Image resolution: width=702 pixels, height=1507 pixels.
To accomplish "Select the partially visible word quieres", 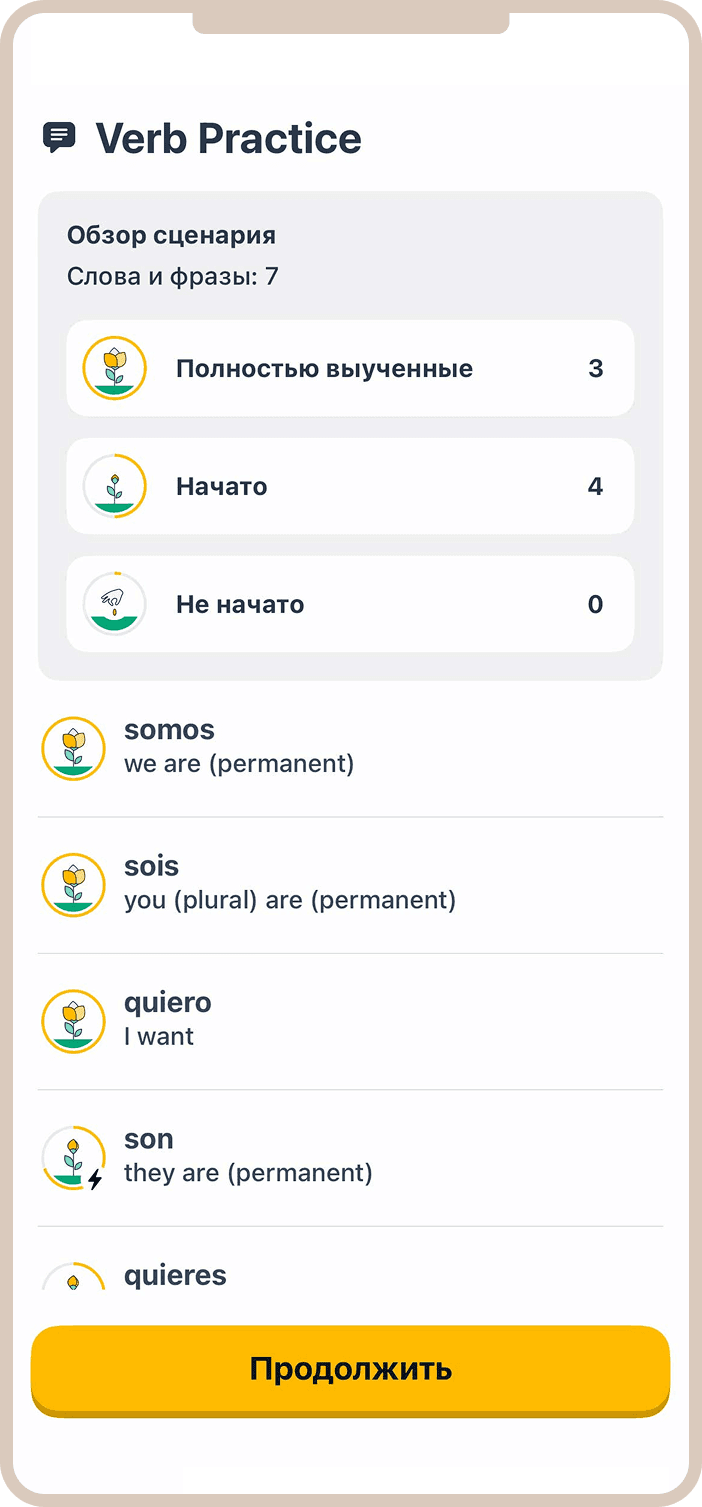I will click(x=175, y=1276).
